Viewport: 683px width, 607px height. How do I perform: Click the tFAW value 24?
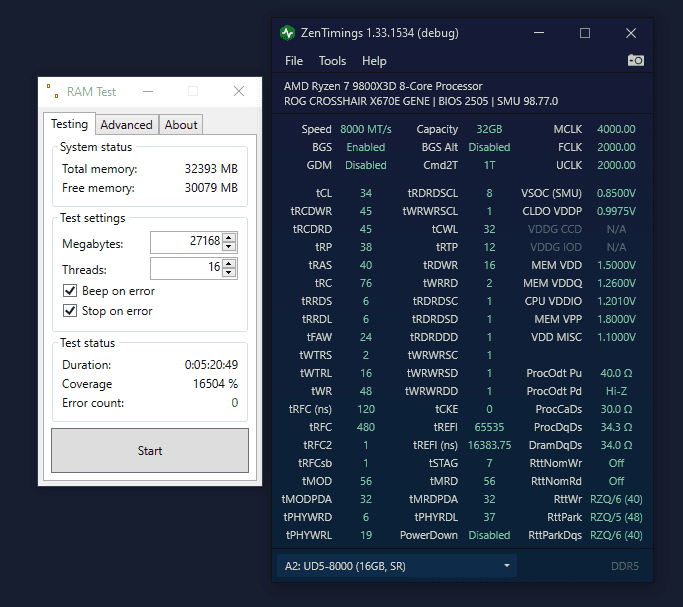(x=366, y=337)
